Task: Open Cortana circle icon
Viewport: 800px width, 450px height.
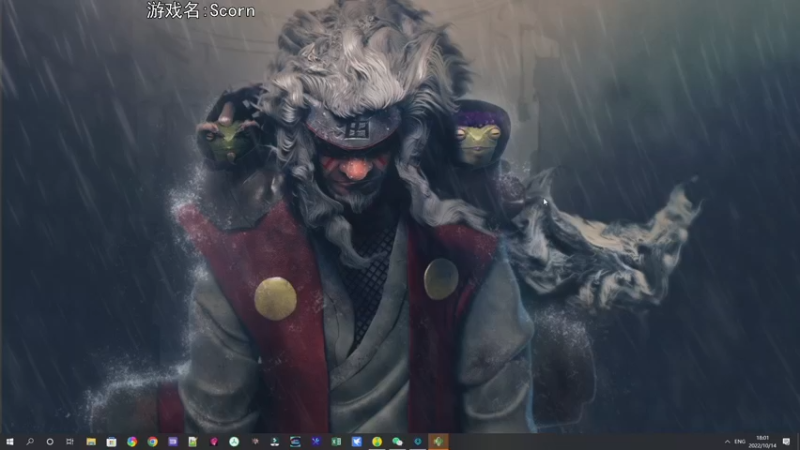Action: tap(50, 442)
